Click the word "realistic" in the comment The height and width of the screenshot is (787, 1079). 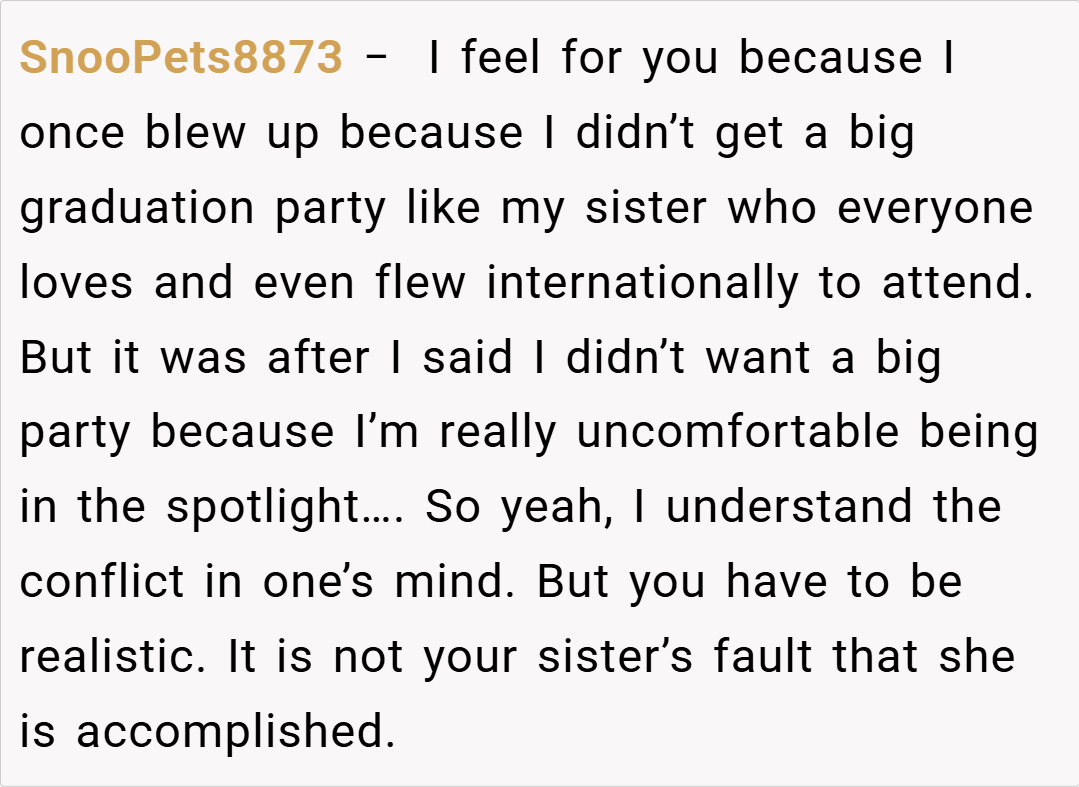pos(116,656)
